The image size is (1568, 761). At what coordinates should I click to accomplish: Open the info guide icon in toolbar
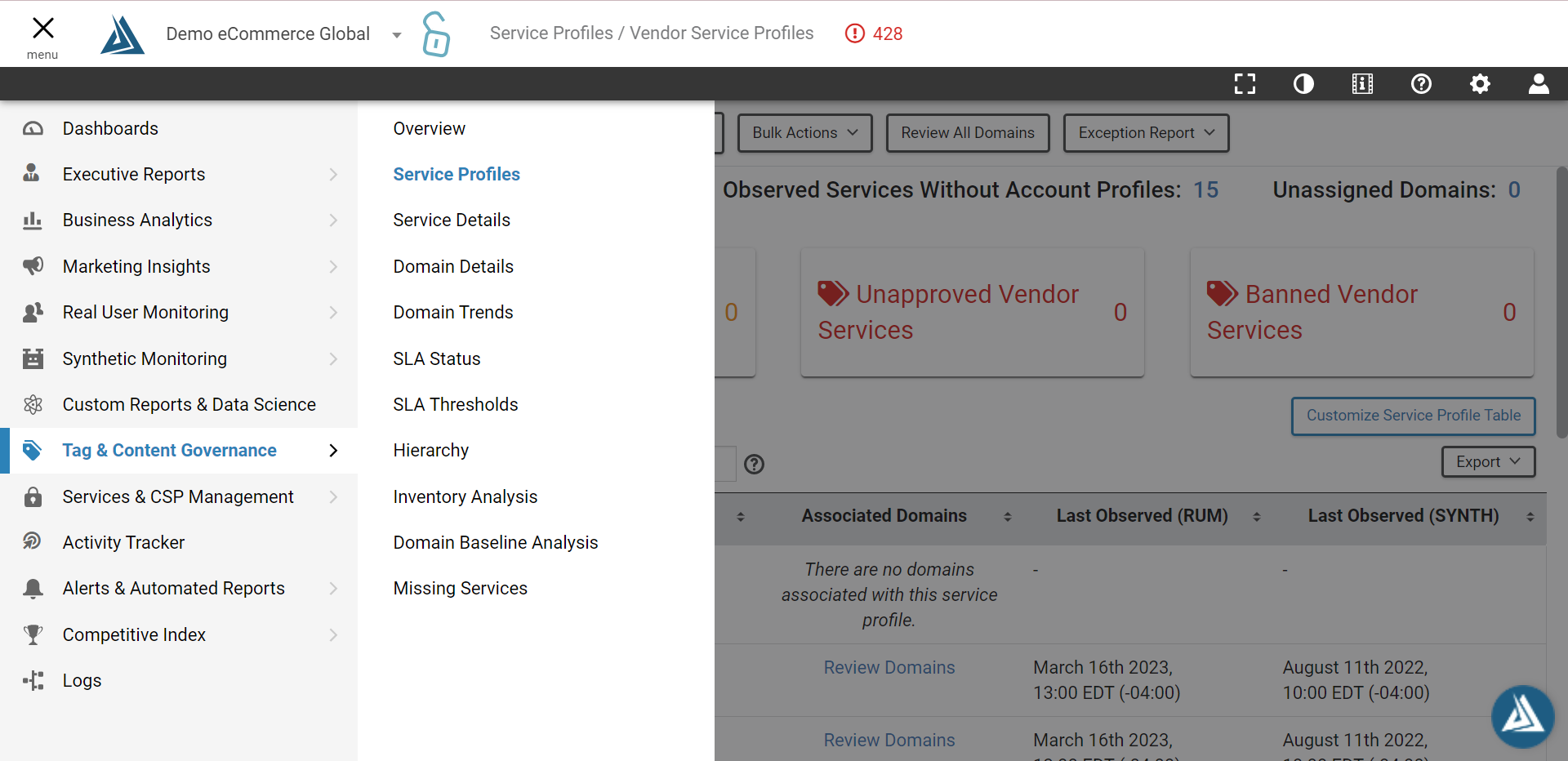[1362, 83]
